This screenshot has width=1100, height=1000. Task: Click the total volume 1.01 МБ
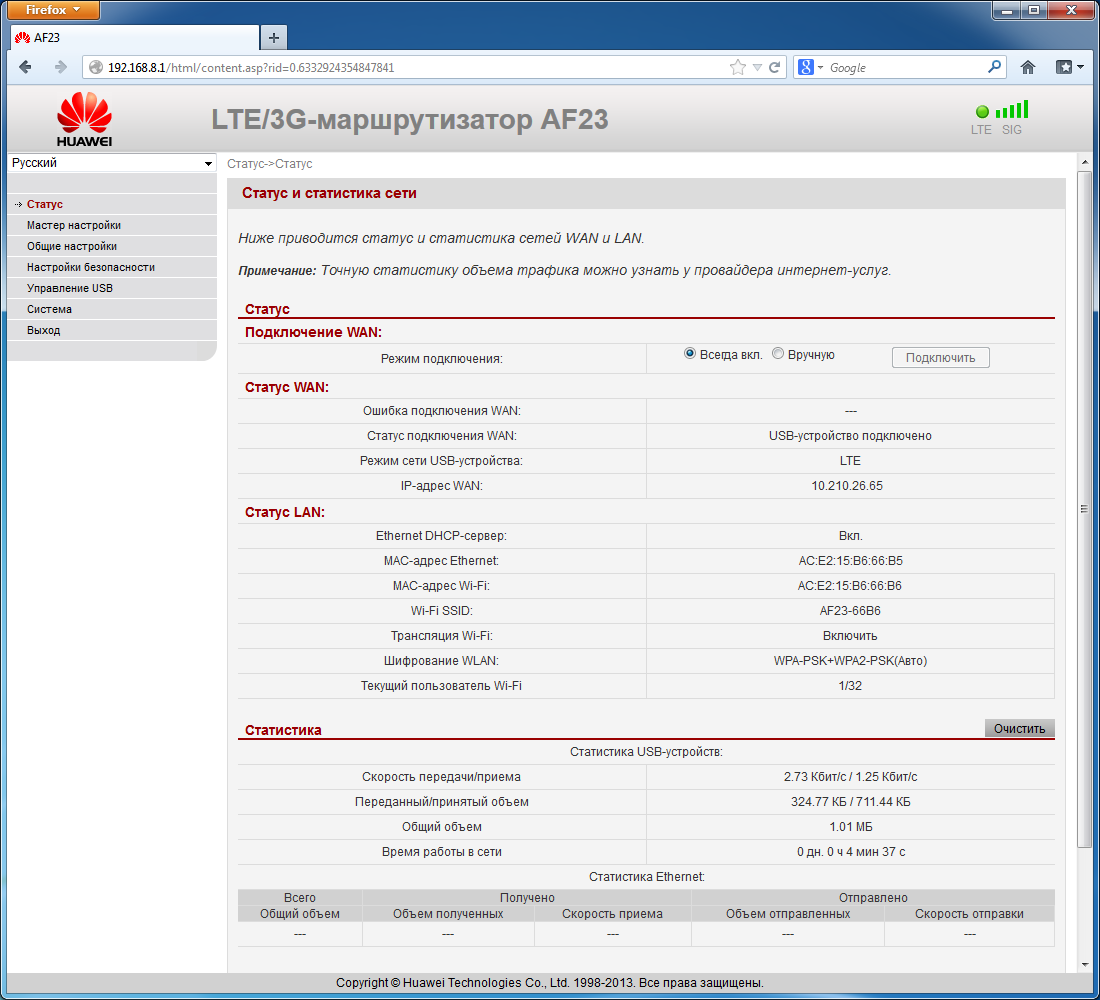click(850, 827)
